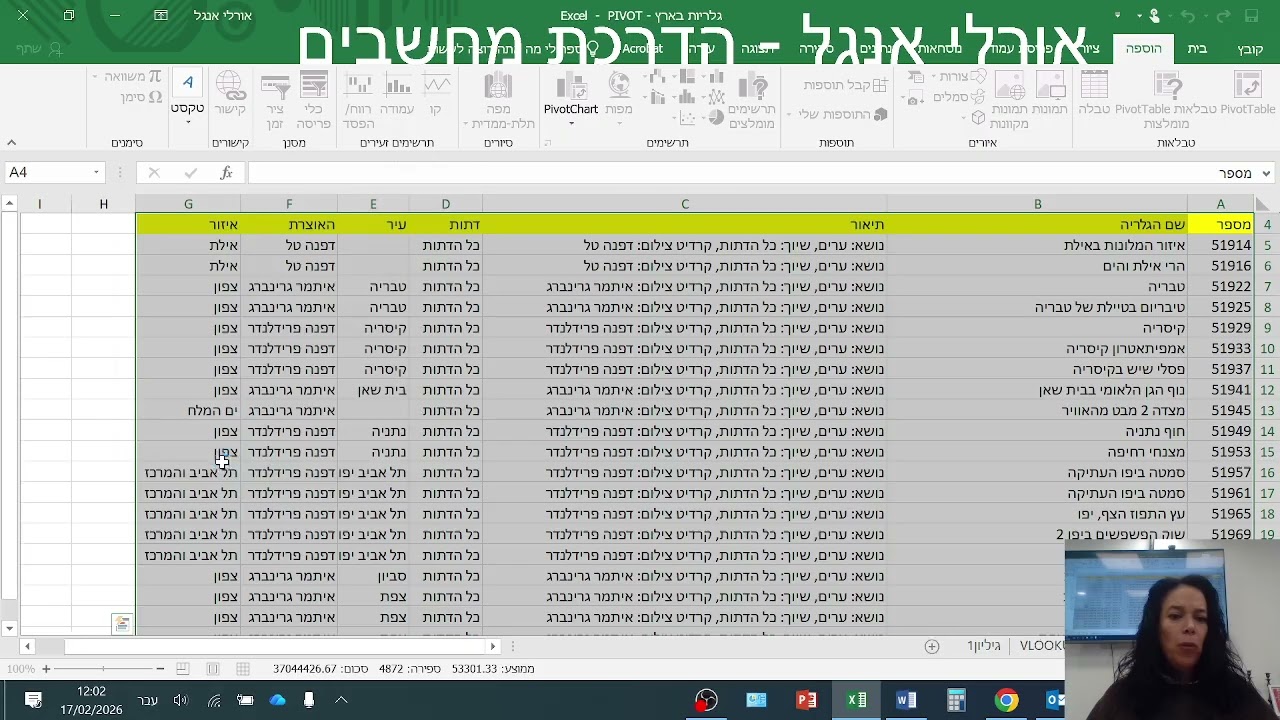Insert a Symbol (סימן)
The width and height of the screenshot is (1280, 720).
pyautogui.click(x=141, y=97)
